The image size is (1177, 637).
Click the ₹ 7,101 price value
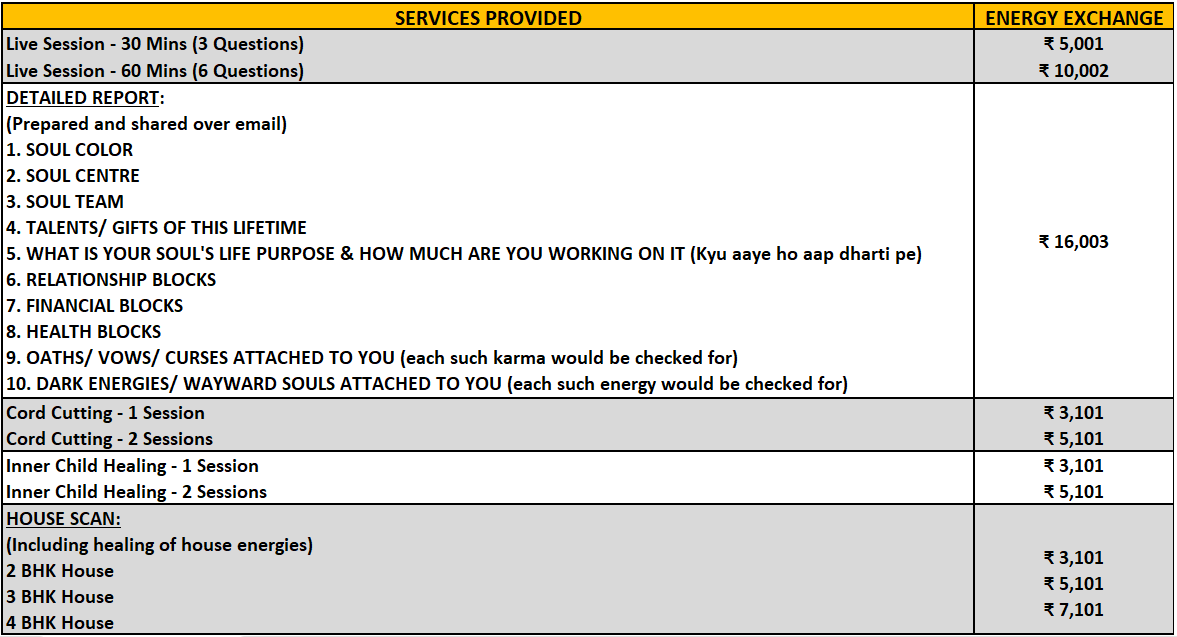(x=1073, y=610)
